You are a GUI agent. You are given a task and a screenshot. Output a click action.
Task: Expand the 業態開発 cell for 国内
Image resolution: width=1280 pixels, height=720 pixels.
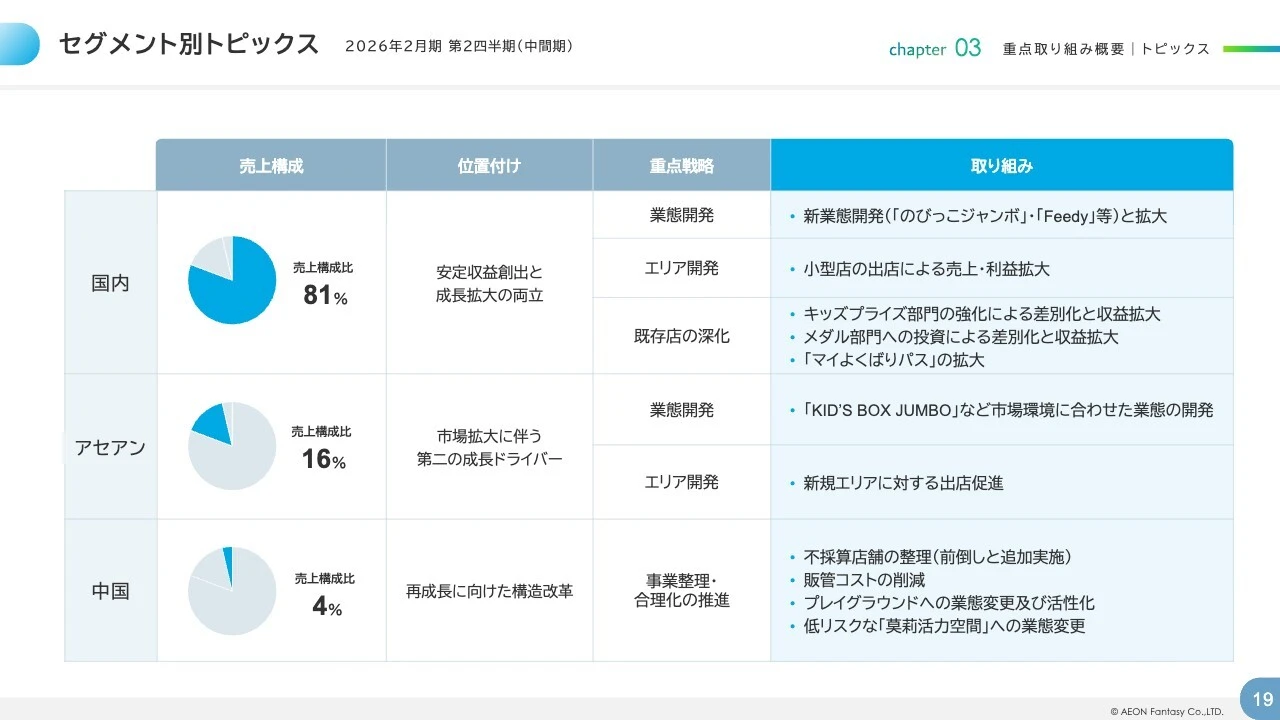tap(681, 214)
